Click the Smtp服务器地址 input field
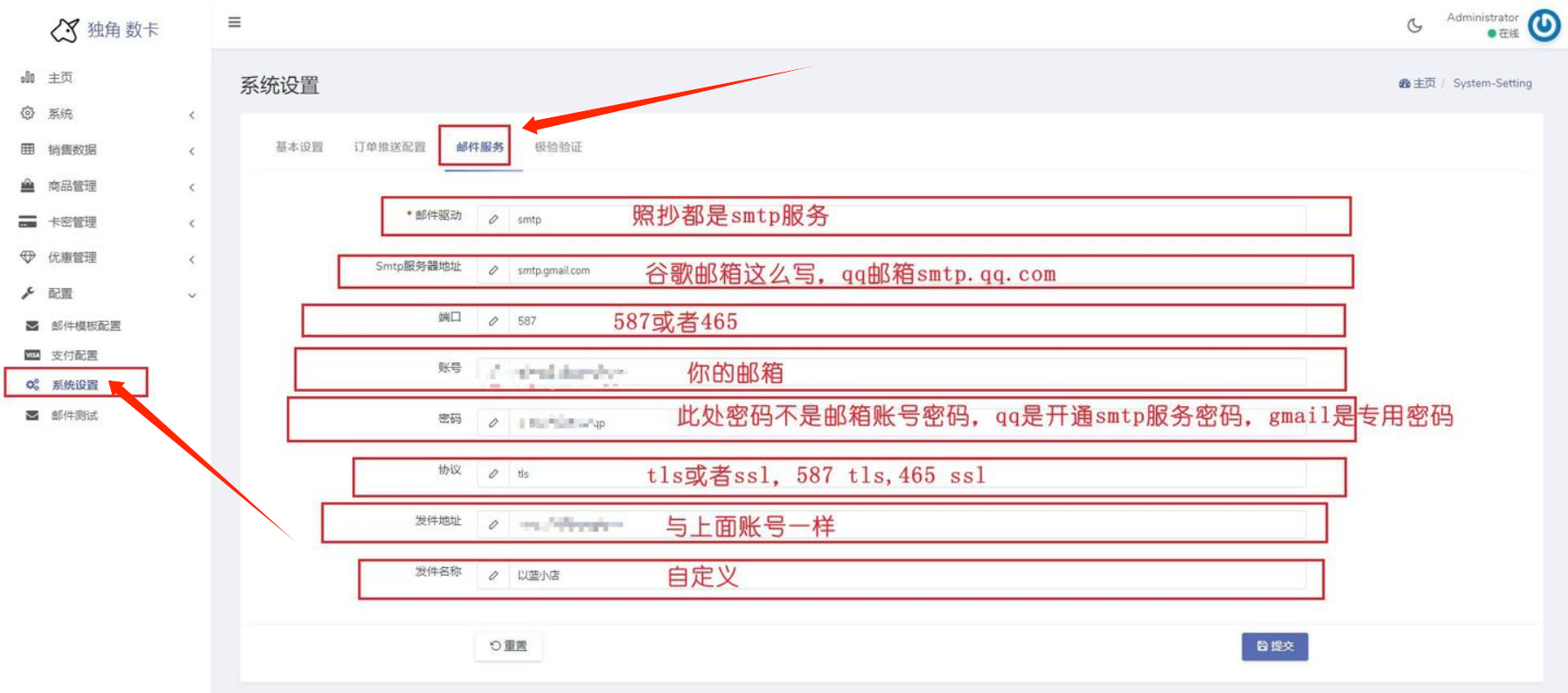This screenshot has width=1568, height=693. tap(907, 270)
